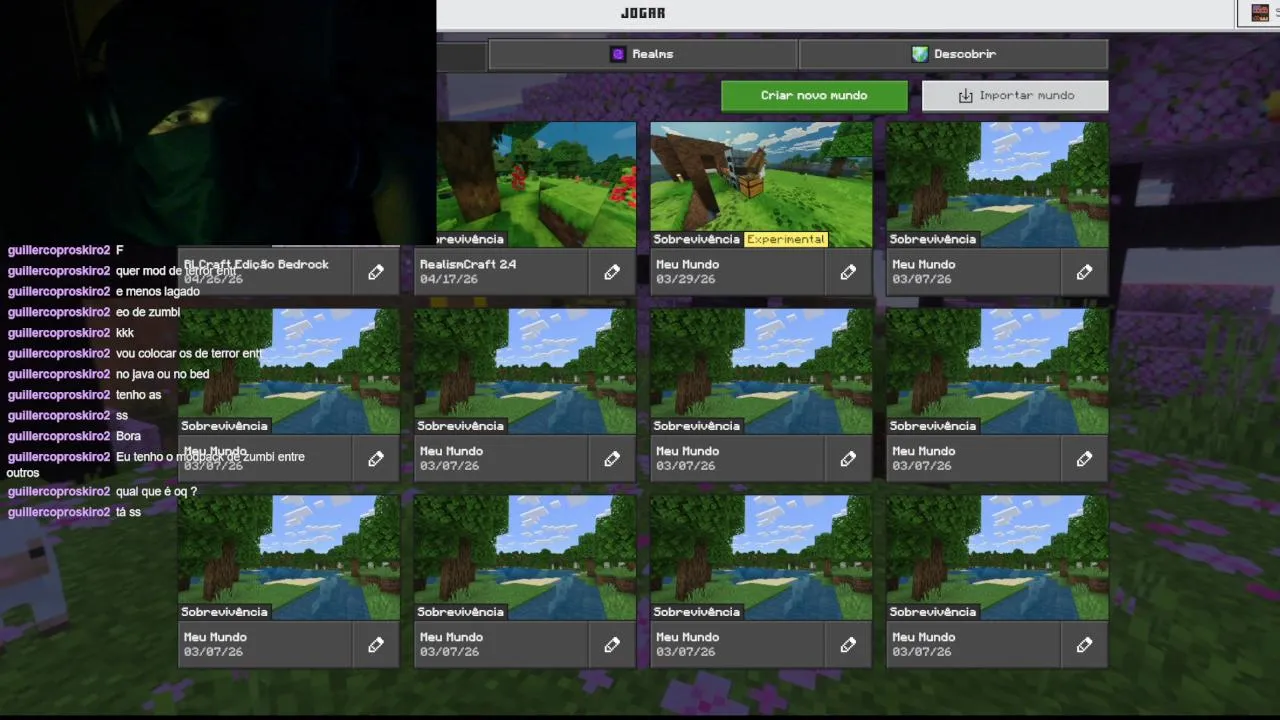Edit the RLCraft Edição Bedrock world
The width and height of the screenshot is (1280, 720).
(x=376, y=272)
